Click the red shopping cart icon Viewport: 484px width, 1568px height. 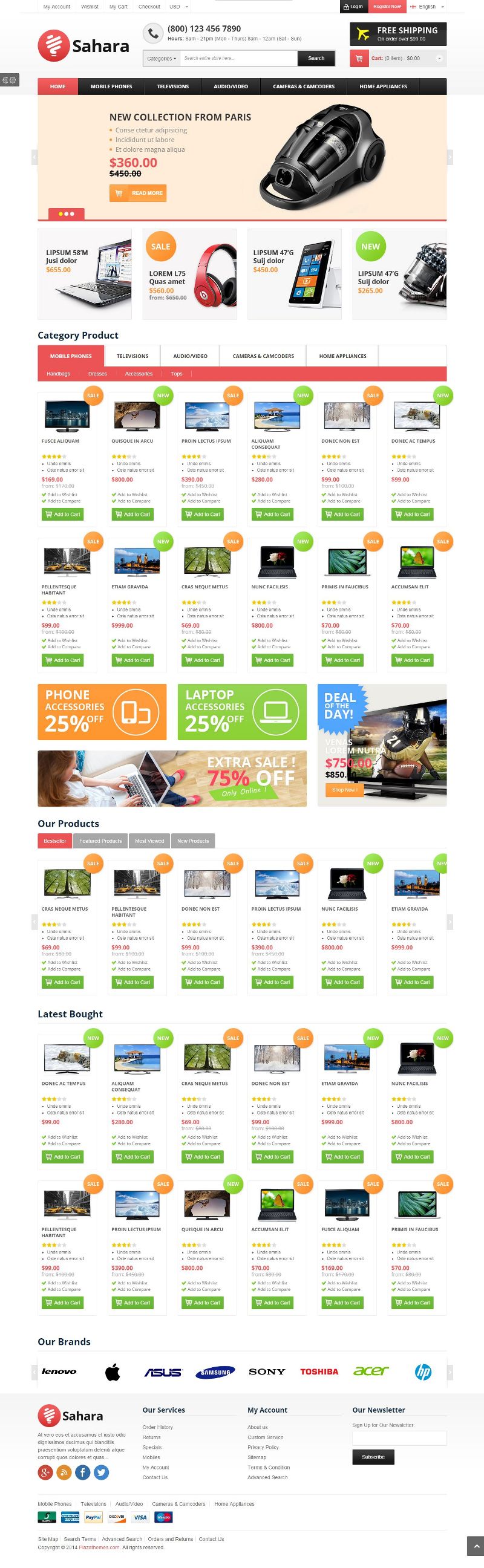pyautogui.click(x=359, y=59)
